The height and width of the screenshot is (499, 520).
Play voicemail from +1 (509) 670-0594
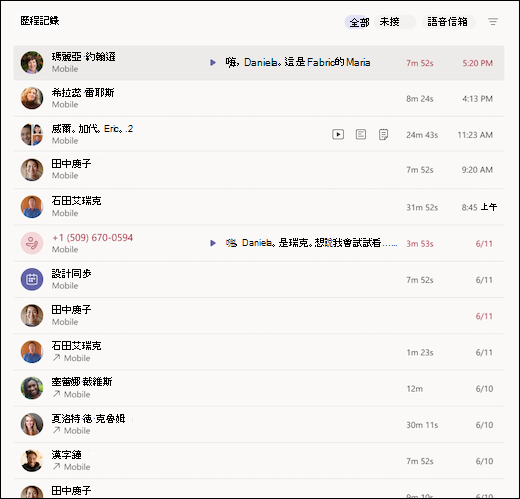213,243
